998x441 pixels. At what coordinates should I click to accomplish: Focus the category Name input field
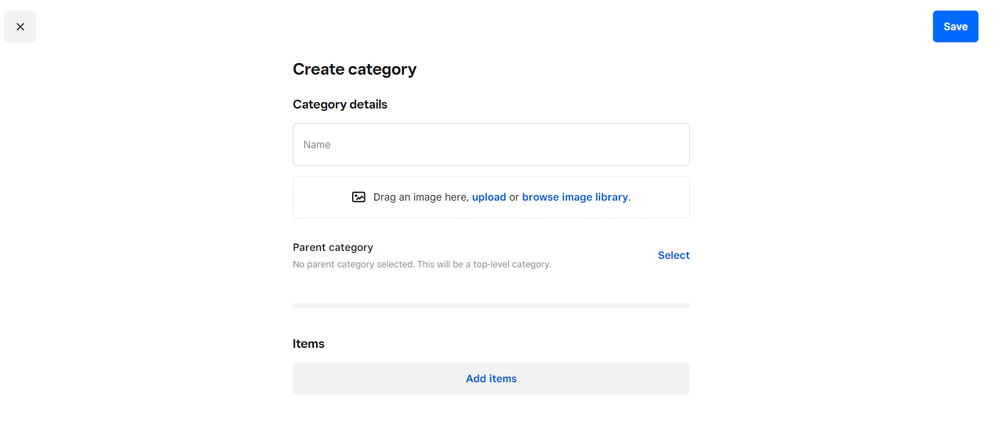[491, 145]
